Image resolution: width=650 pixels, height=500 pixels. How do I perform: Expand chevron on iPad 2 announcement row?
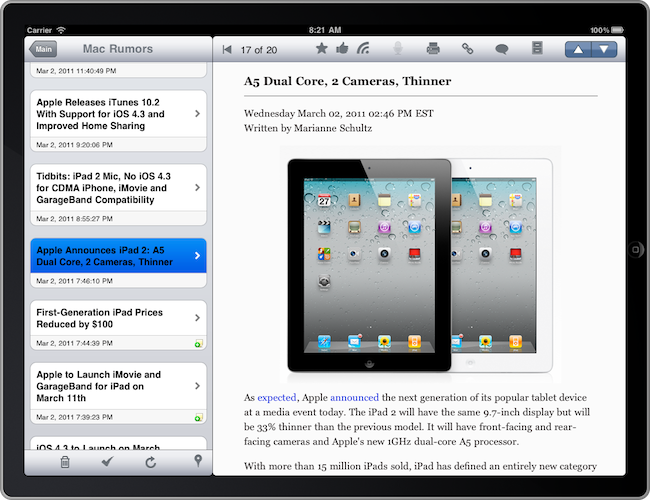point(197,256)
